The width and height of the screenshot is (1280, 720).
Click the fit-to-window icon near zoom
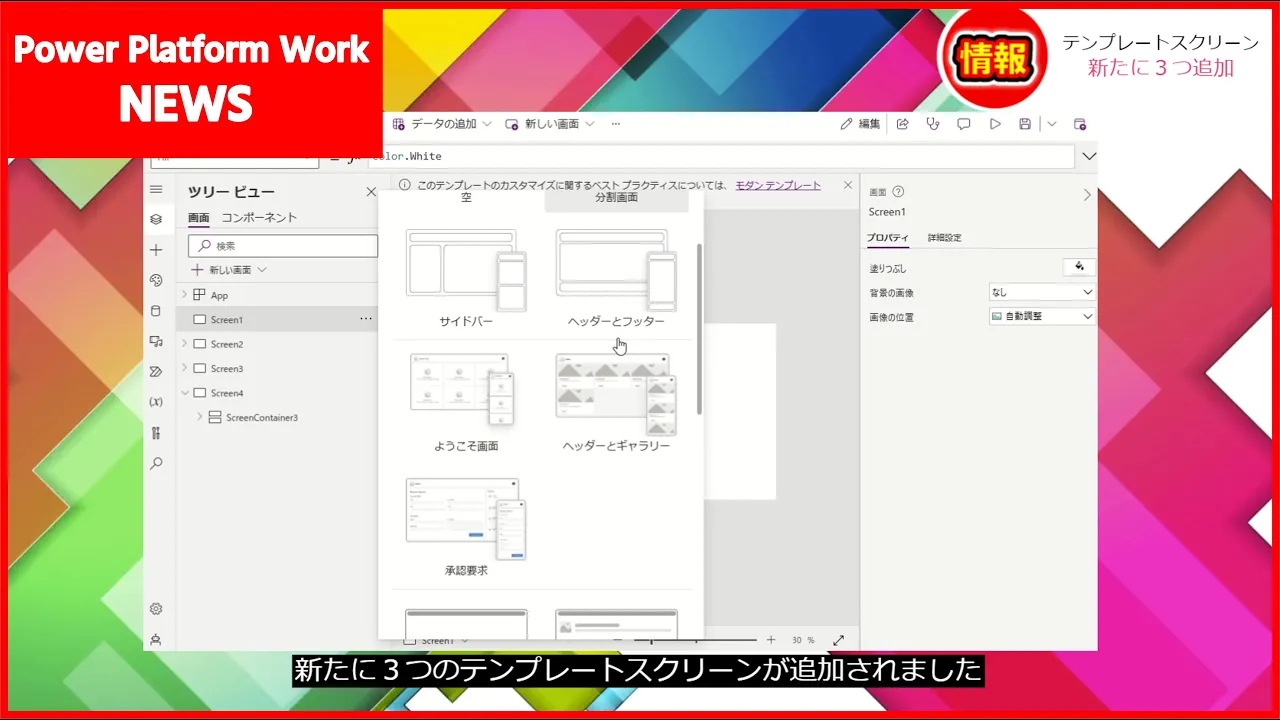[x=838, y=640]
